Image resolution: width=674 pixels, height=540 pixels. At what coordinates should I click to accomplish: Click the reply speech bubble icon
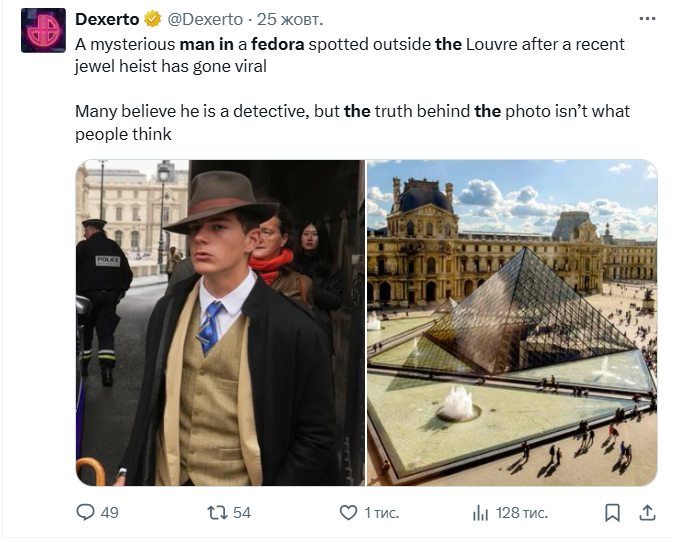pyautogui.click(x=86, y=512)
